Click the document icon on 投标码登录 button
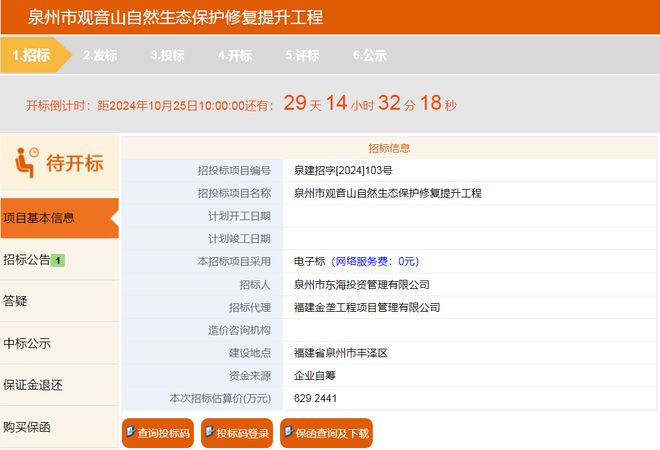The height and width of the screenshot is (450, 660). (209, 431)
